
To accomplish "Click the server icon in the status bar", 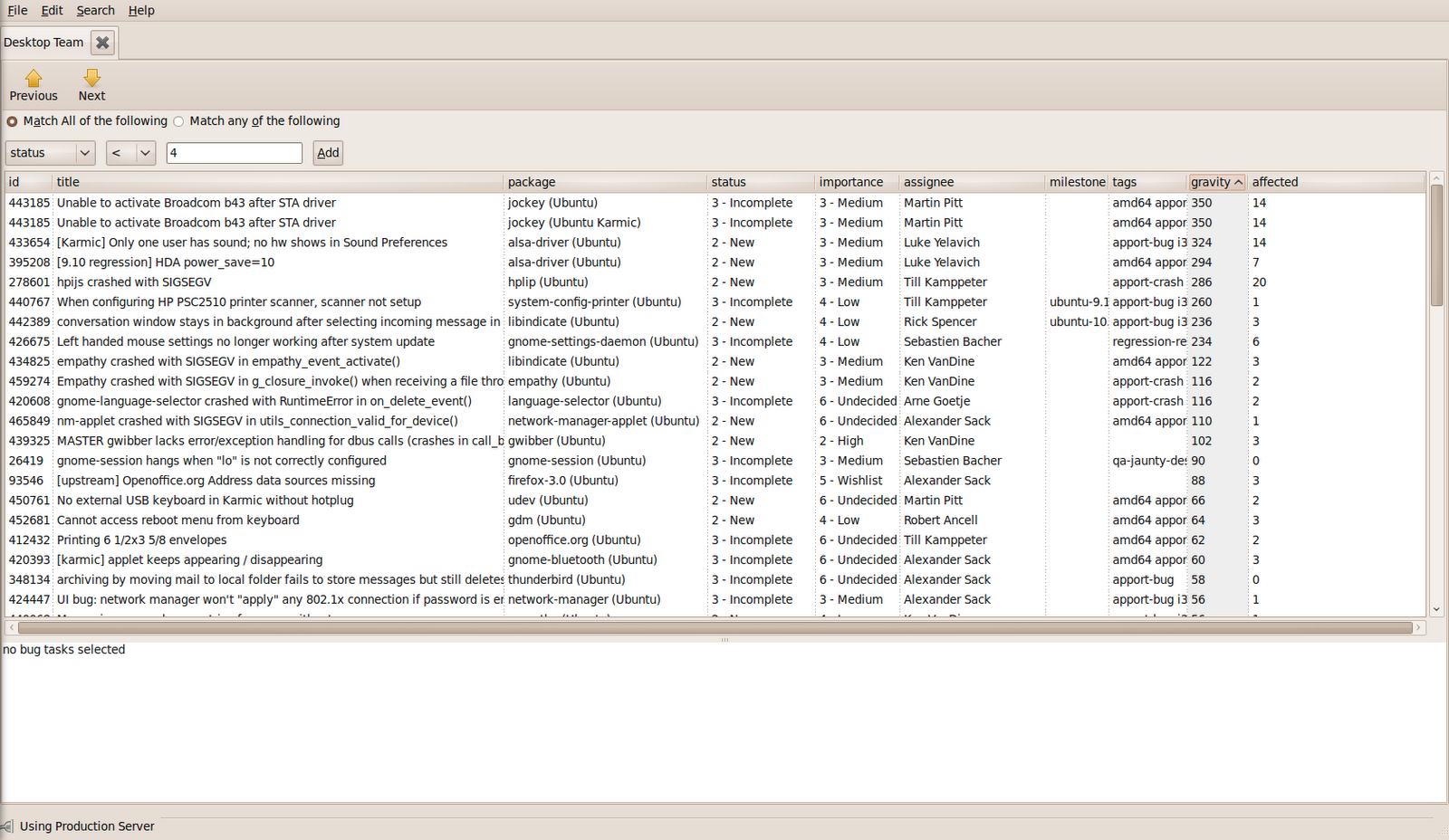I will coord(7,826).
